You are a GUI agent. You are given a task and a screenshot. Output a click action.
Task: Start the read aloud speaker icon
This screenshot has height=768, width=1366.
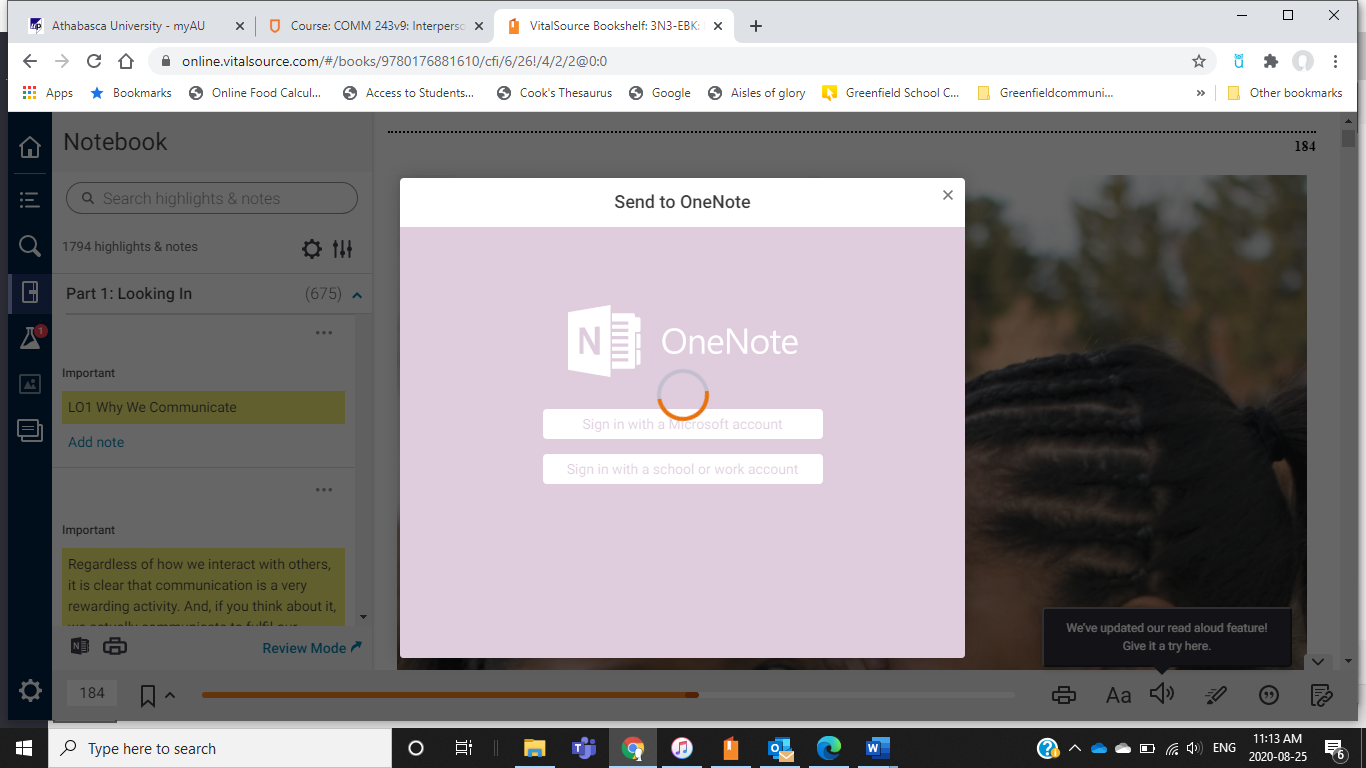pyautogui.click(x=1162, y=694)
